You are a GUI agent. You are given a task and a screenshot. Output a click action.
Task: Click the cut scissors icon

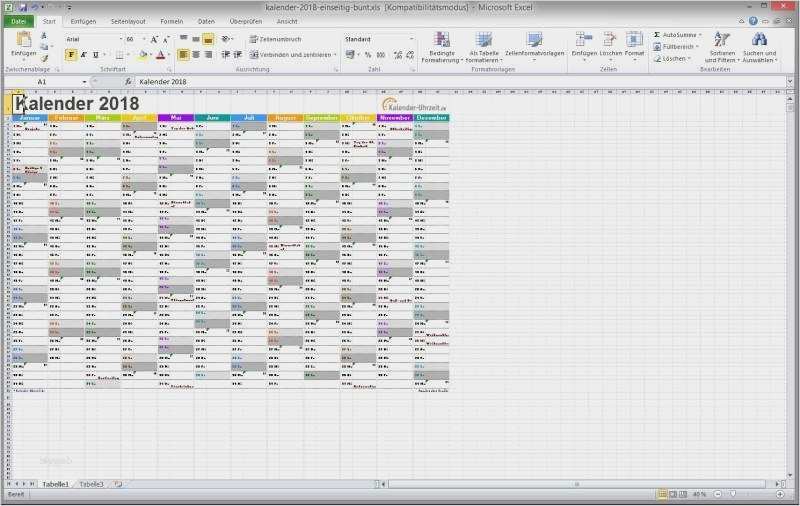coord(44,35)
